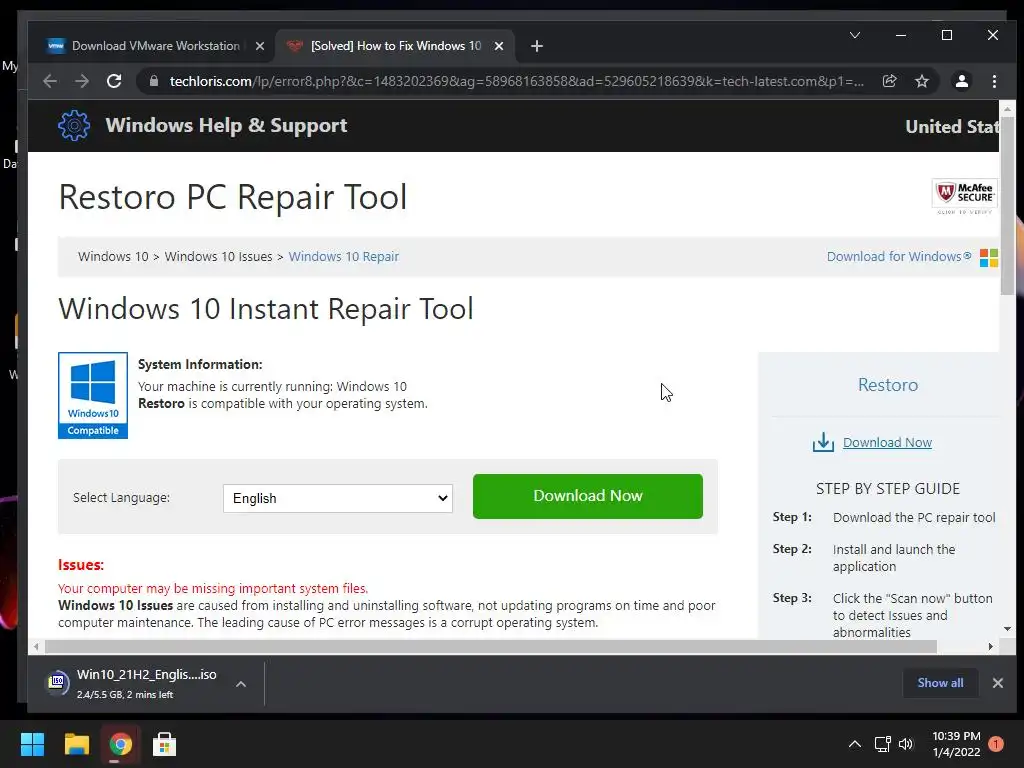Click the sidebar Download Now link
This screenshot has height=768, width=1024.
point(887,443)
